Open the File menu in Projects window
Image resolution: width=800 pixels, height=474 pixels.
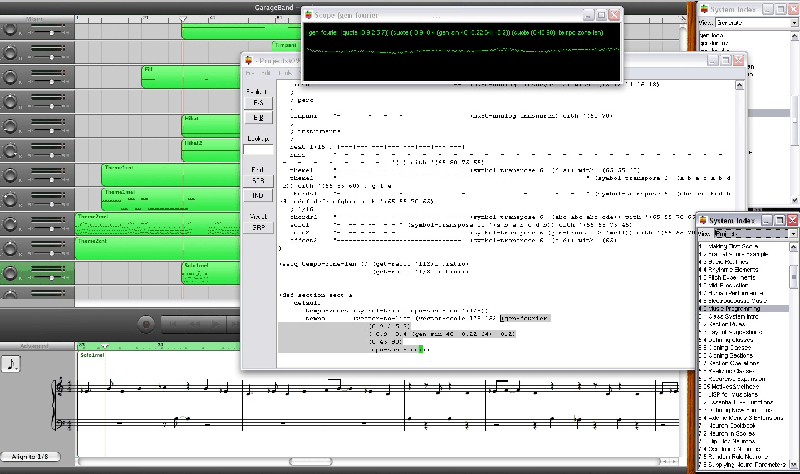click(x=250, y=73)
